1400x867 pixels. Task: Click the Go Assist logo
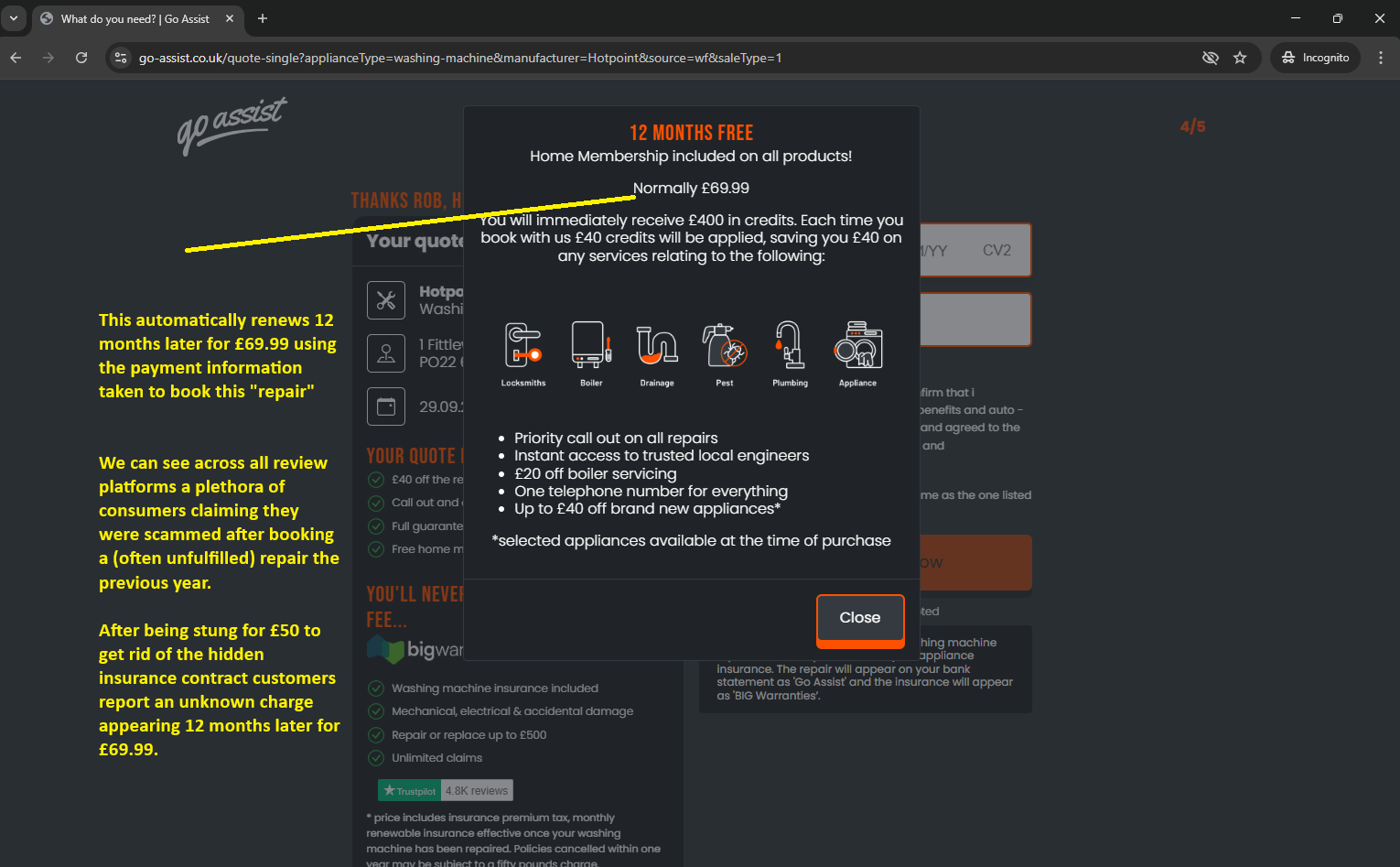232,125
